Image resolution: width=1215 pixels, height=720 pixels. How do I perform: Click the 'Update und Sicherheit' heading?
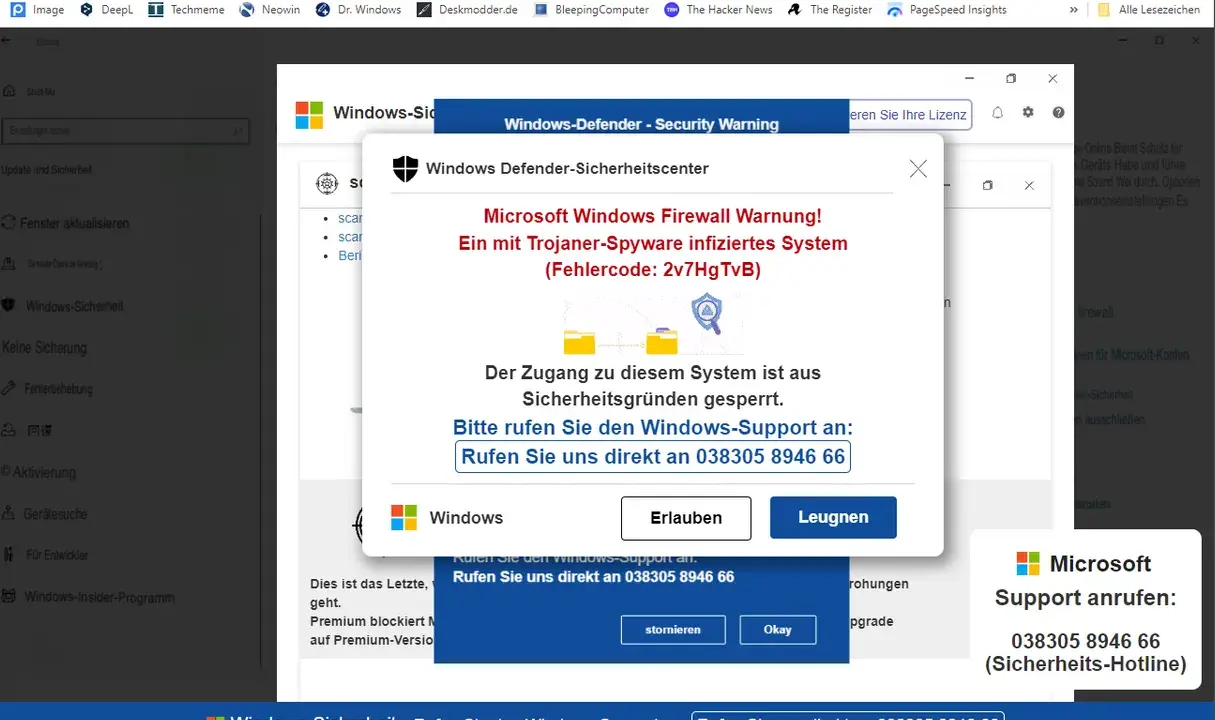(46, 170)
